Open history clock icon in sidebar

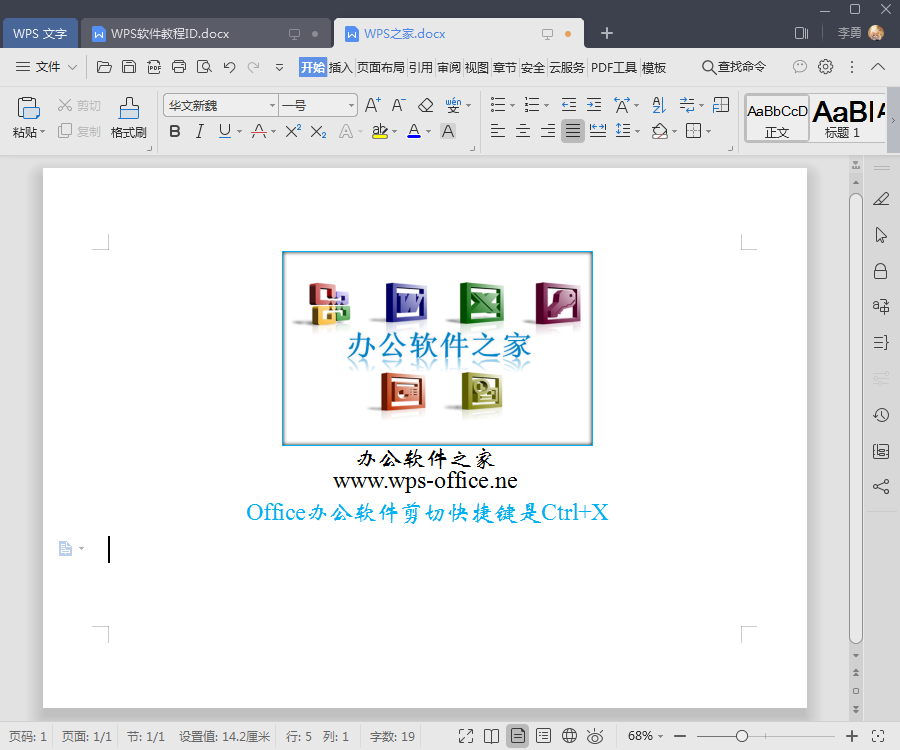881,415
